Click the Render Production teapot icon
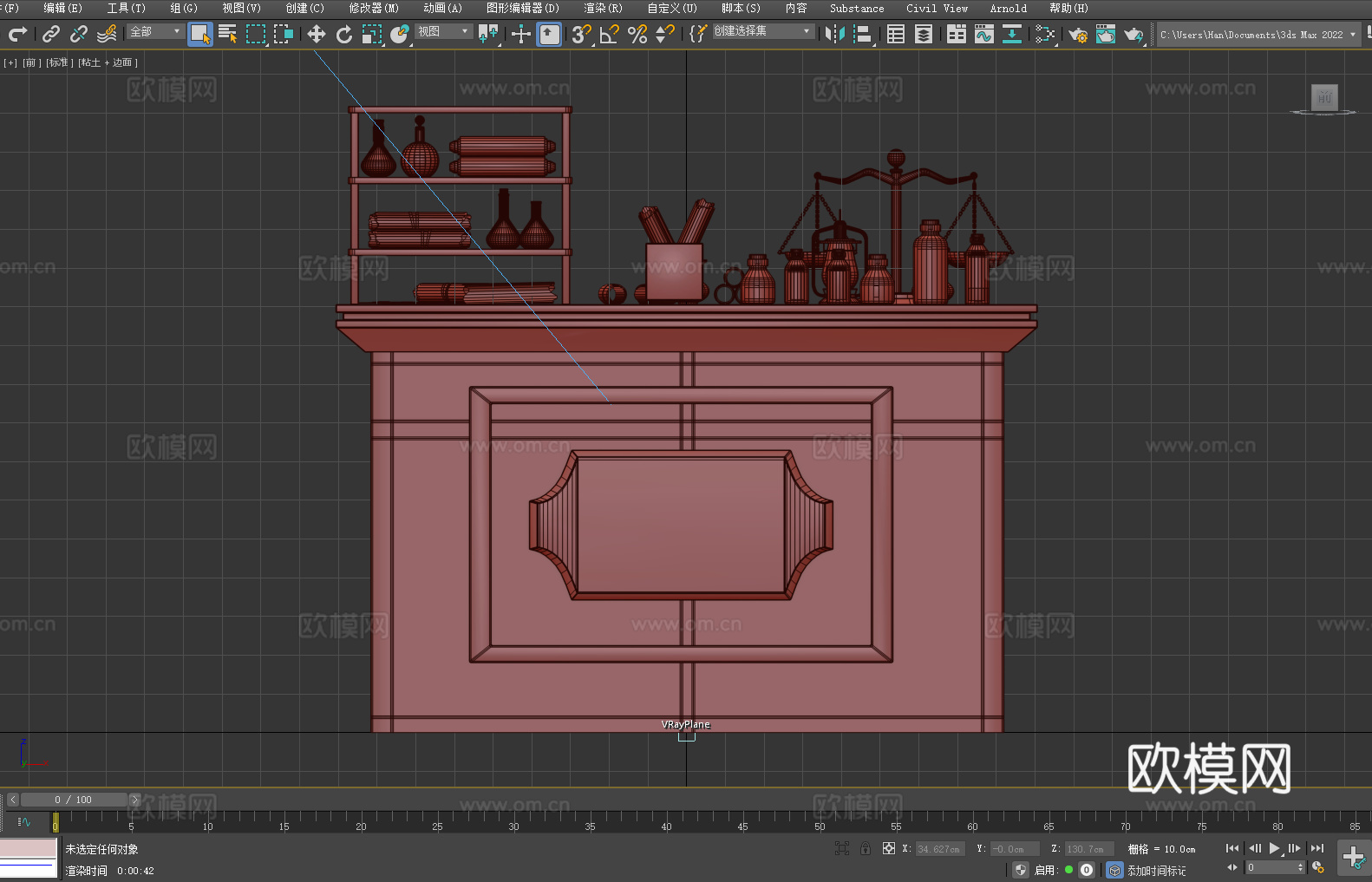Viewport: 1372px width, 882px height. pyautogui.click(x=1134, y=34)
